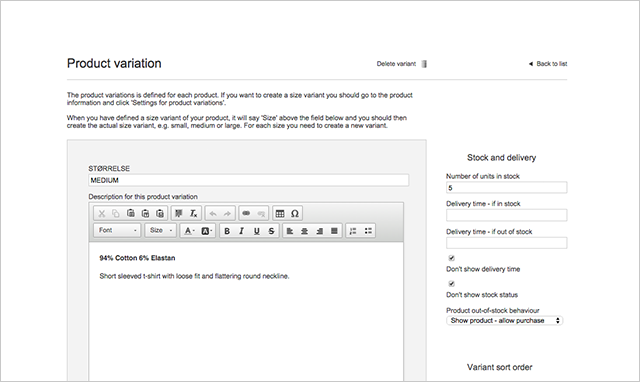Toggle Italic formatting
Viewport: 640px width, 382px height.
[242, 231]
